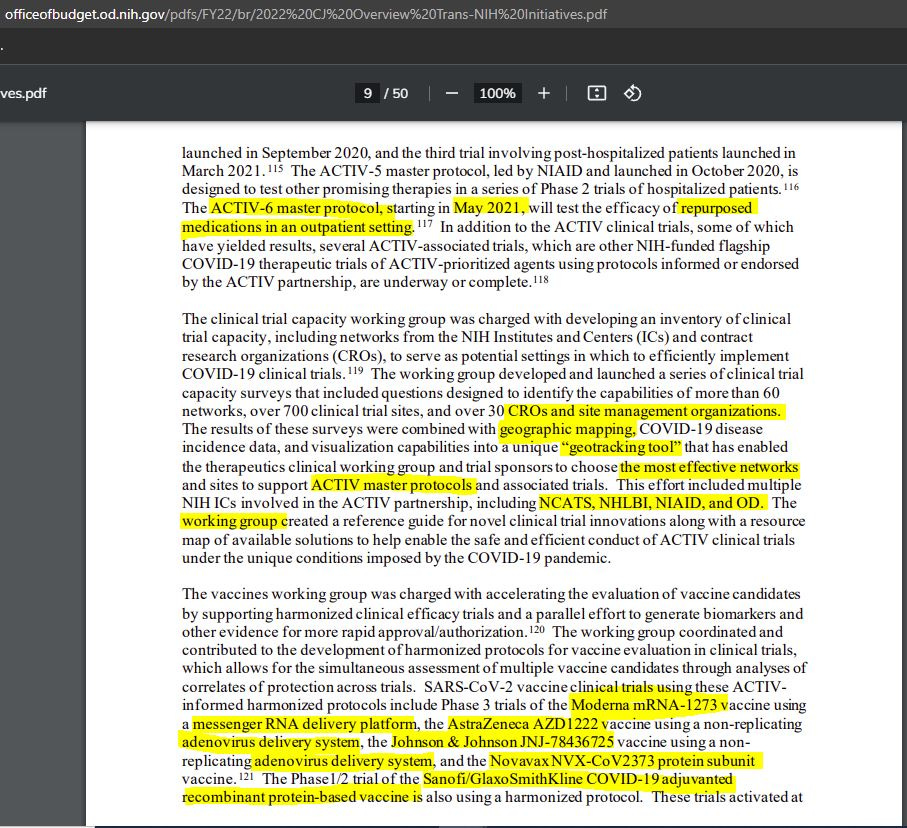
Task: Click footnote reference 116
Action: pyautogui.click(x=791, y=186)
